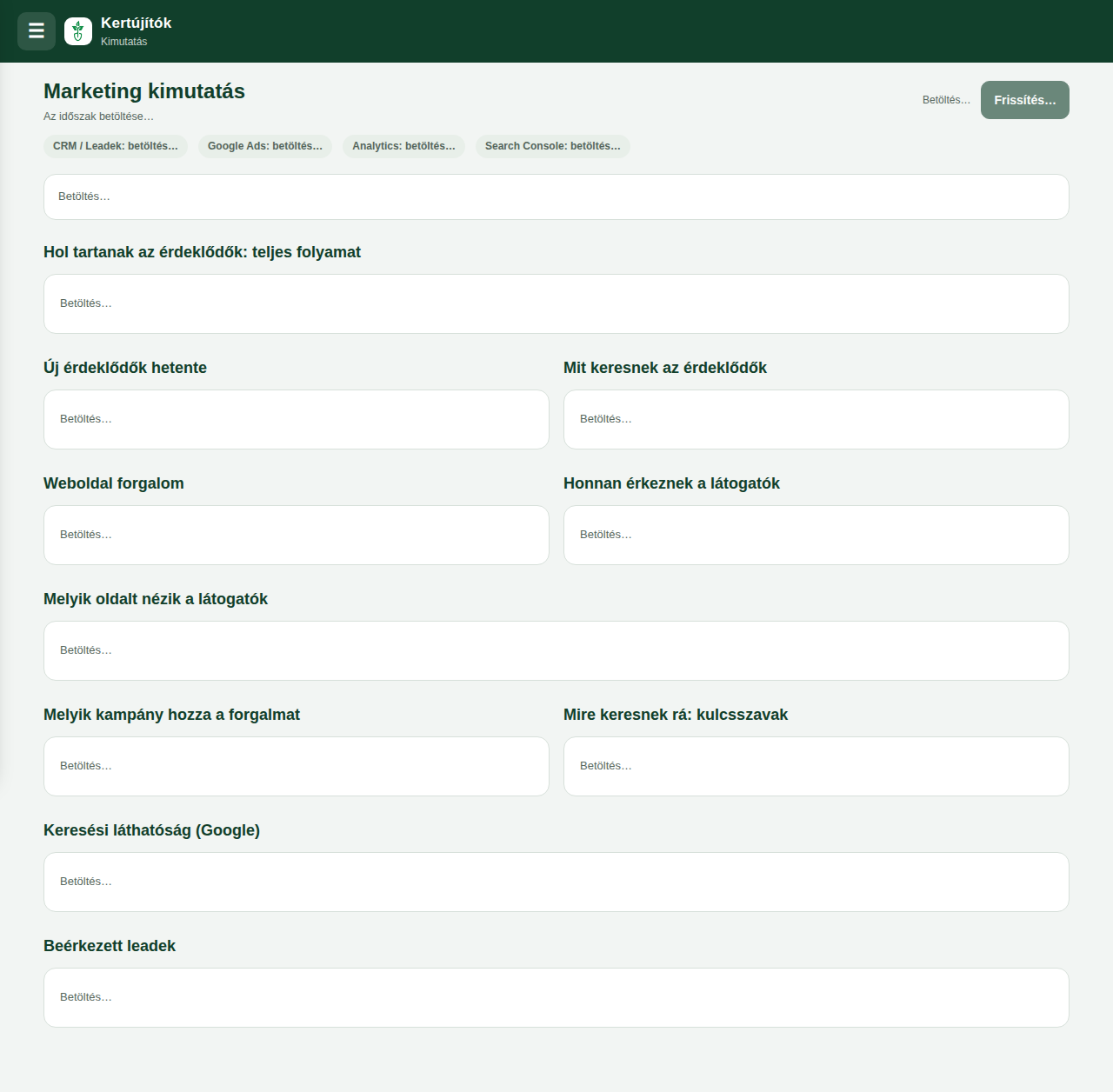Click the 'Hol tartanak az érdeklődők' heading

pos(202,252)
